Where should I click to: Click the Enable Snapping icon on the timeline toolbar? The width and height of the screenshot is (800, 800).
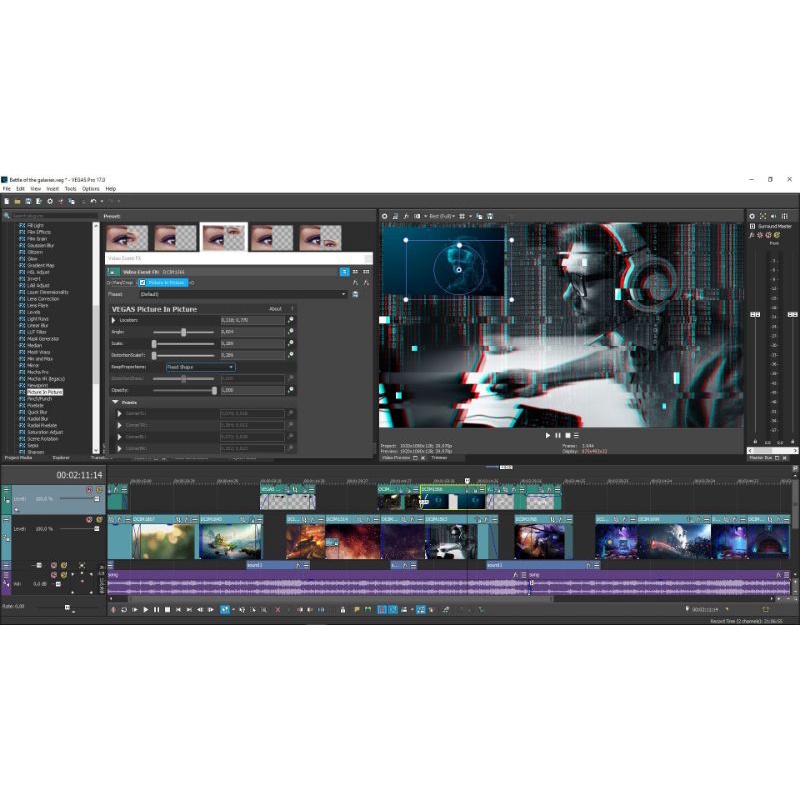(225, 610)
